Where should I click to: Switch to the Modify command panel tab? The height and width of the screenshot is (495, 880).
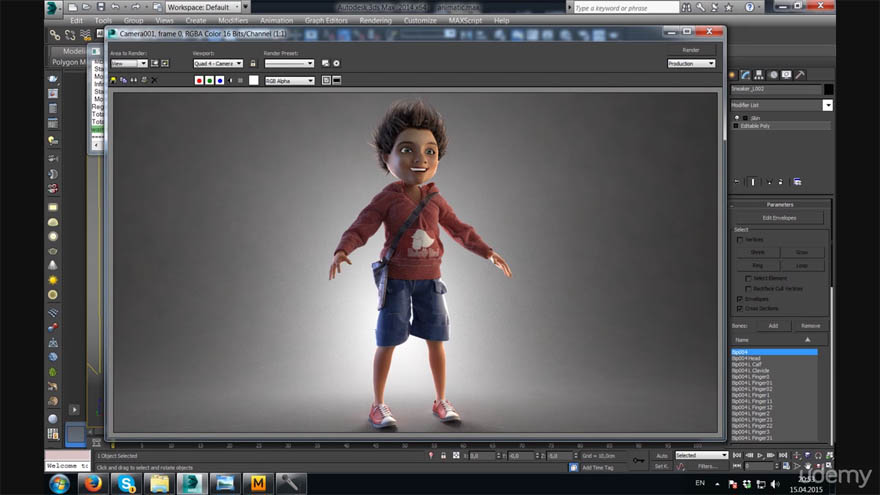(x=745, y=75)
